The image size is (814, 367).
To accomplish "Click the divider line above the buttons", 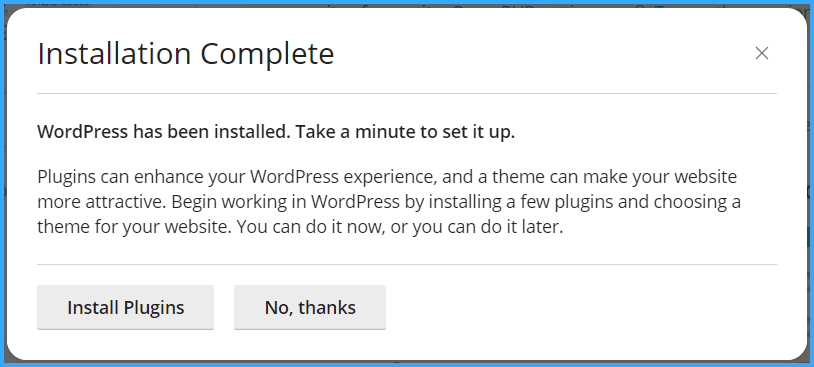I will pos(406,264).
